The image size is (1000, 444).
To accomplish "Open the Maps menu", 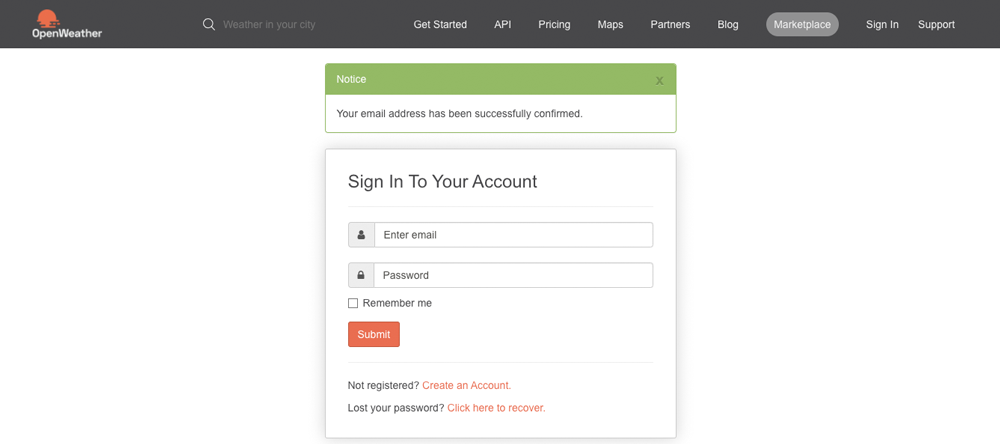I will [x=610, y=24].
